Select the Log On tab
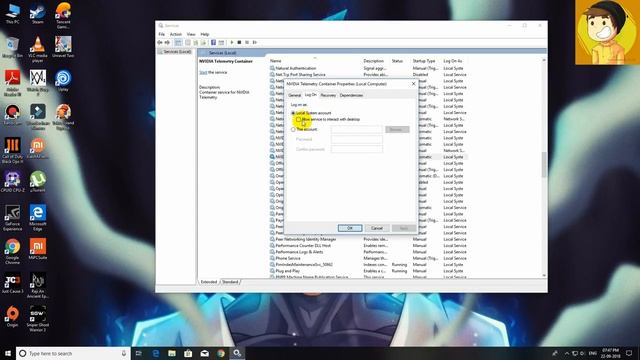The height and width of the screenshot is (360, 640). pos(311,95)
